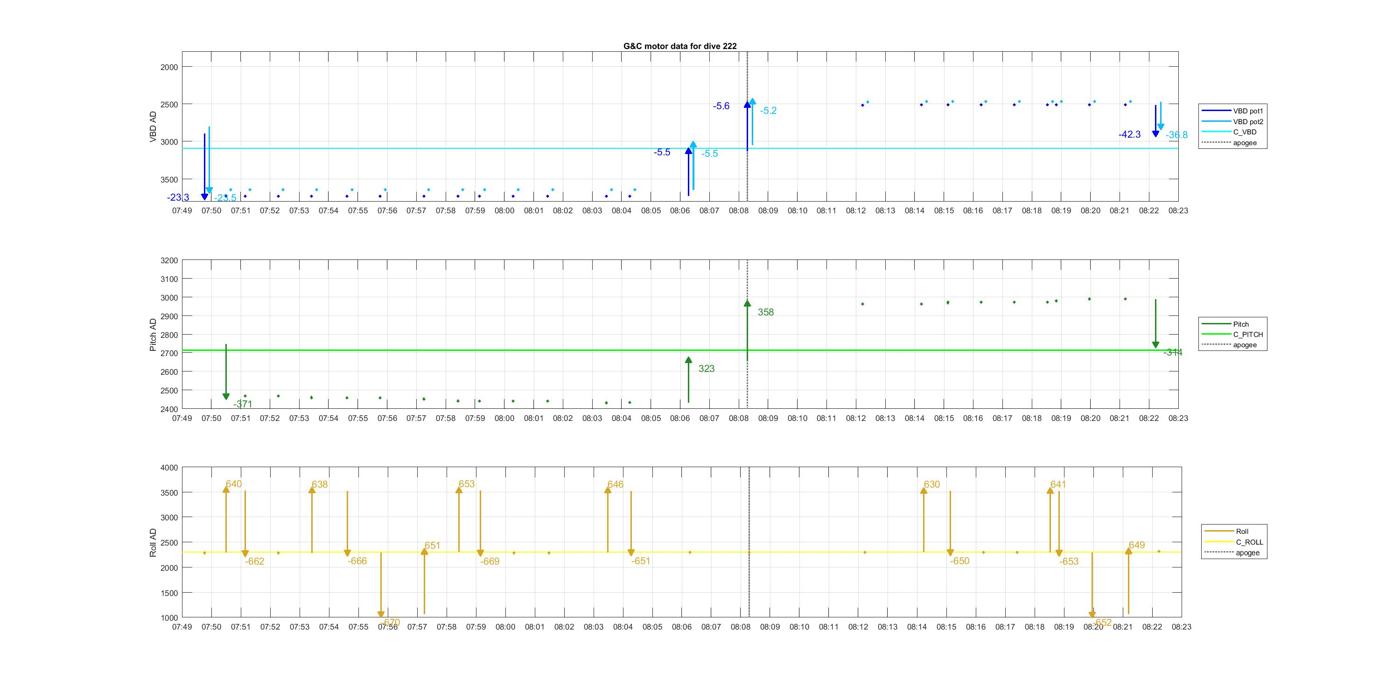
Task: Click the Roll plot '4000' y-axis tick label
Action: pyautogui.click(x=170, y=468)
